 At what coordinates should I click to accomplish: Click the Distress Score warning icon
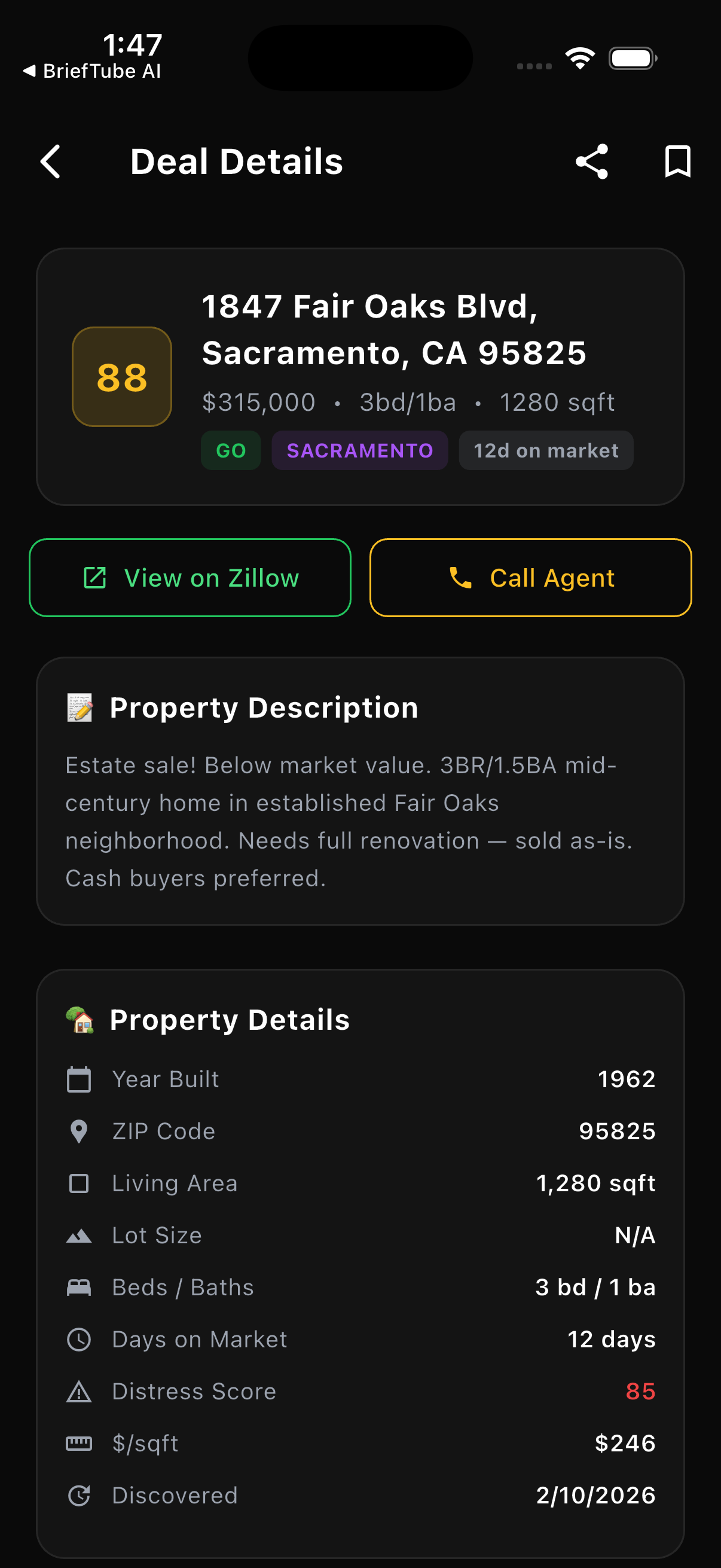pos(79,1392)
